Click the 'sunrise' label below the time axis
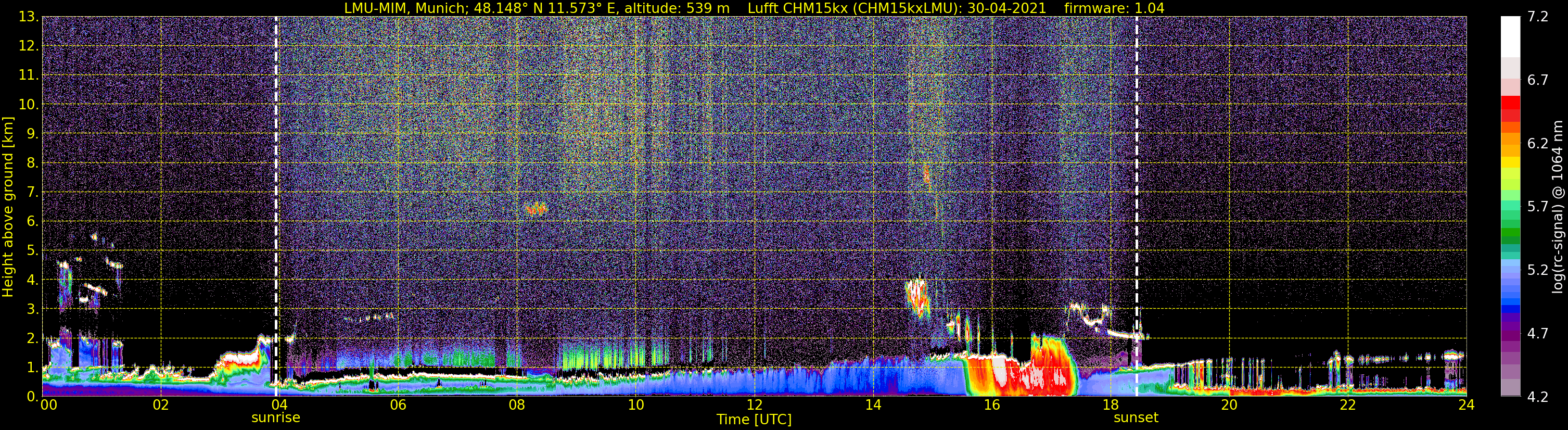Viewport: 1568px width, 430px height. click(276, 418)
